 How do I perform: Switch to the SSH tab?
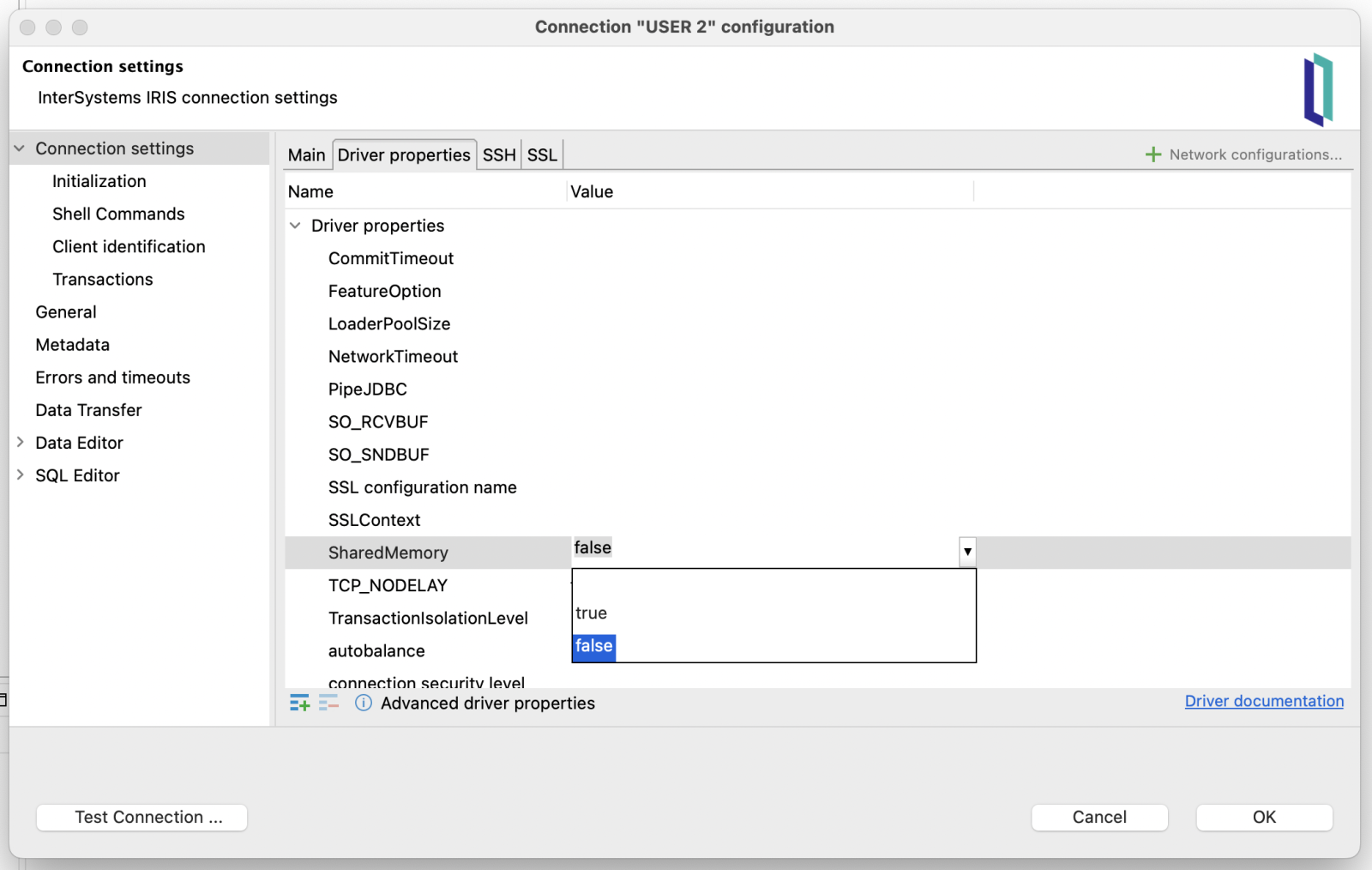[499, 155]
